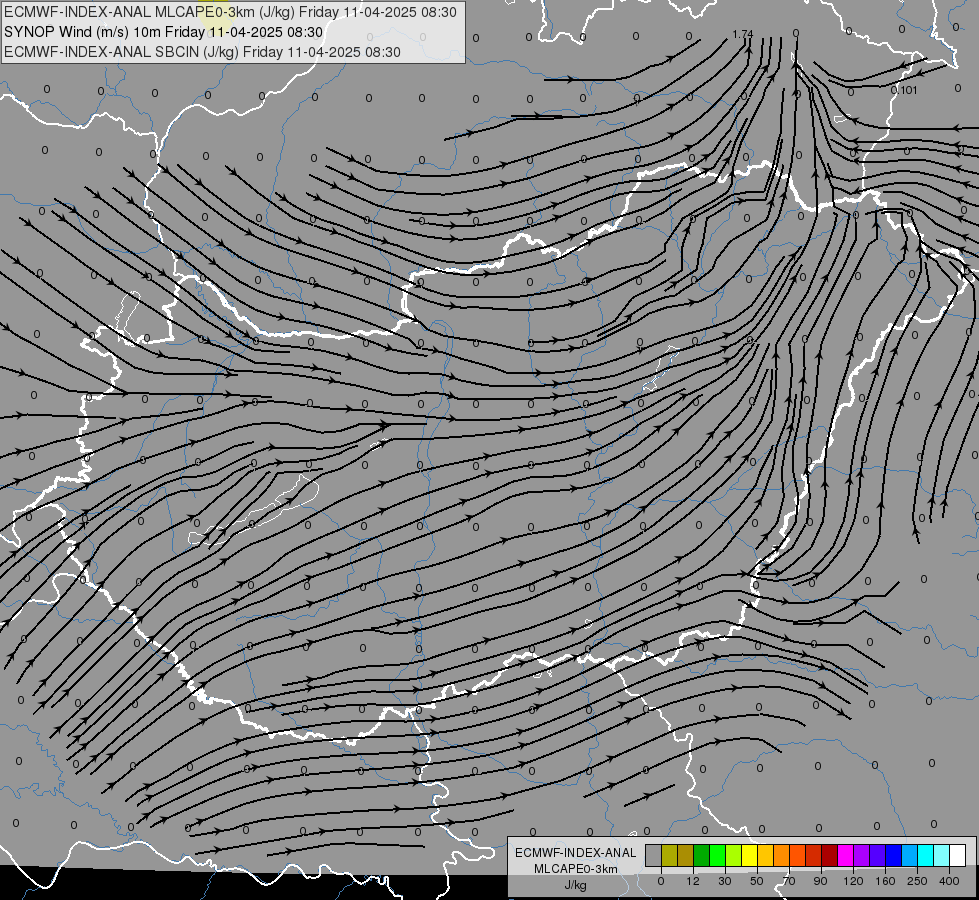Select the pure blue legend swatch

pos(893,855)
